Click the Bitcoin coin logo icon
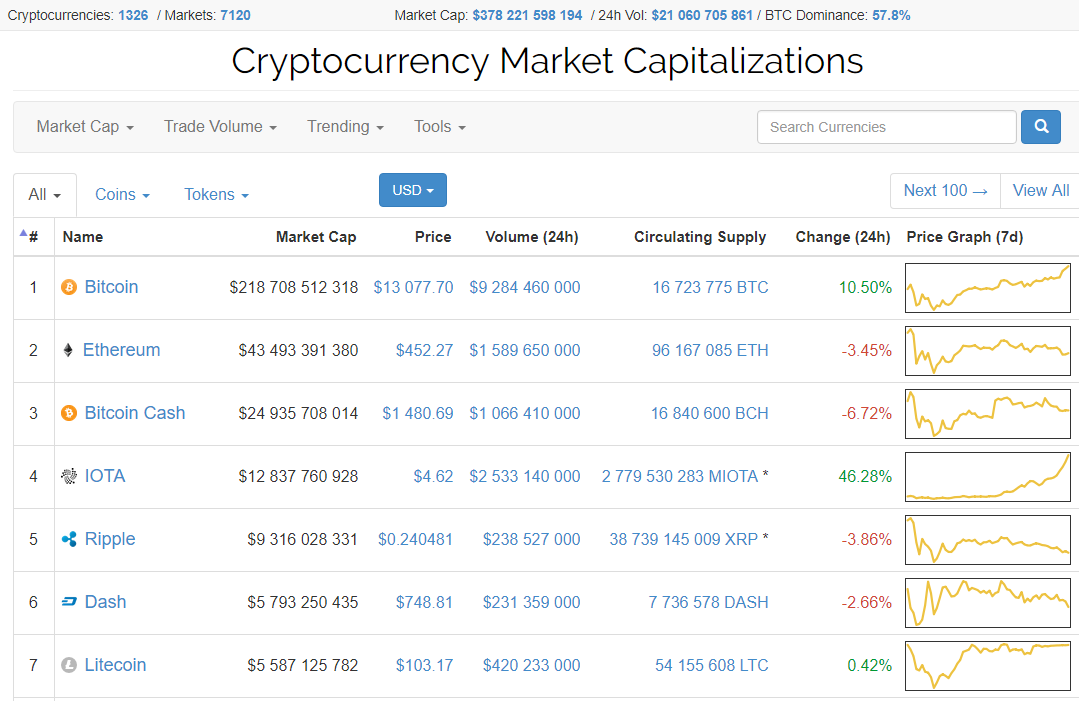This screenshot has height=701, width=1079. (69, 288)
